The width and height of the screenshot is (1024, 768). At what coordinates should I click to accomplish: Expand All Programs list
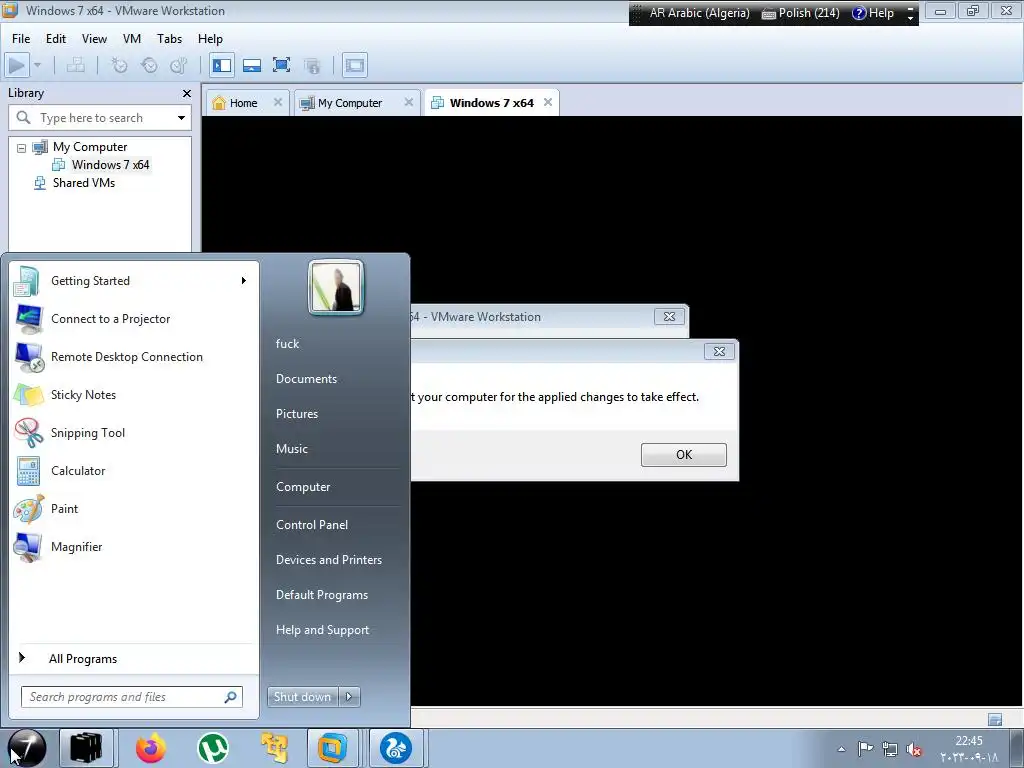(x=82, y=659)
